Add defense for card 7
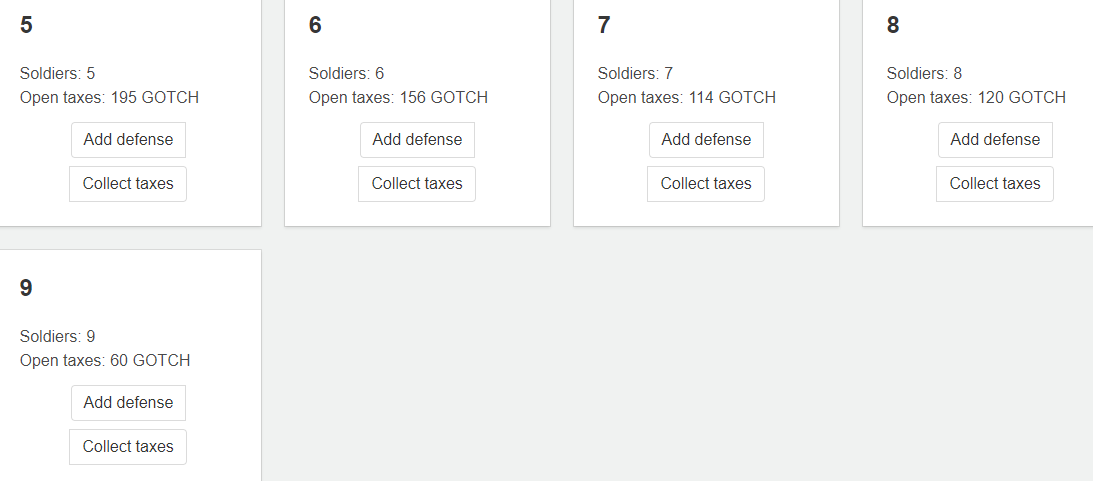This screenshot has height=481, width=1093. click(x=706, y=140)
